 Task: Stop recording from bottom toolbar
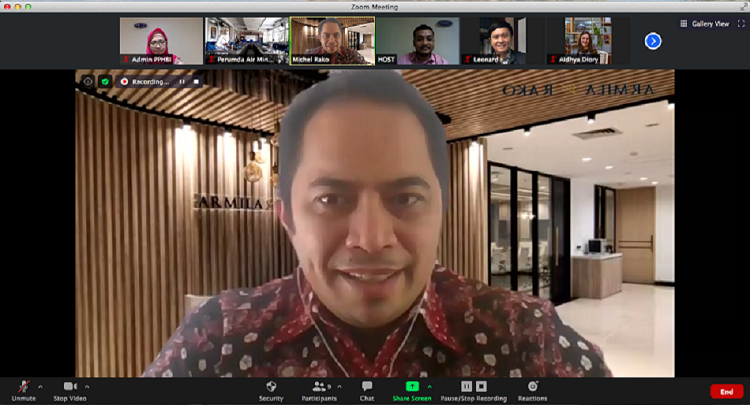click(481, 386)
